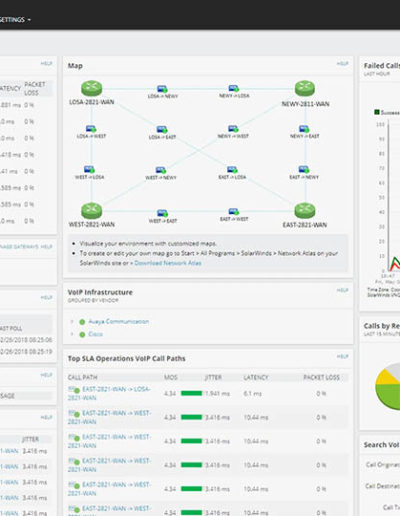Open Help for the Map widget
Viewport: 400px width, 516px height.
click(x=342, y=63)
